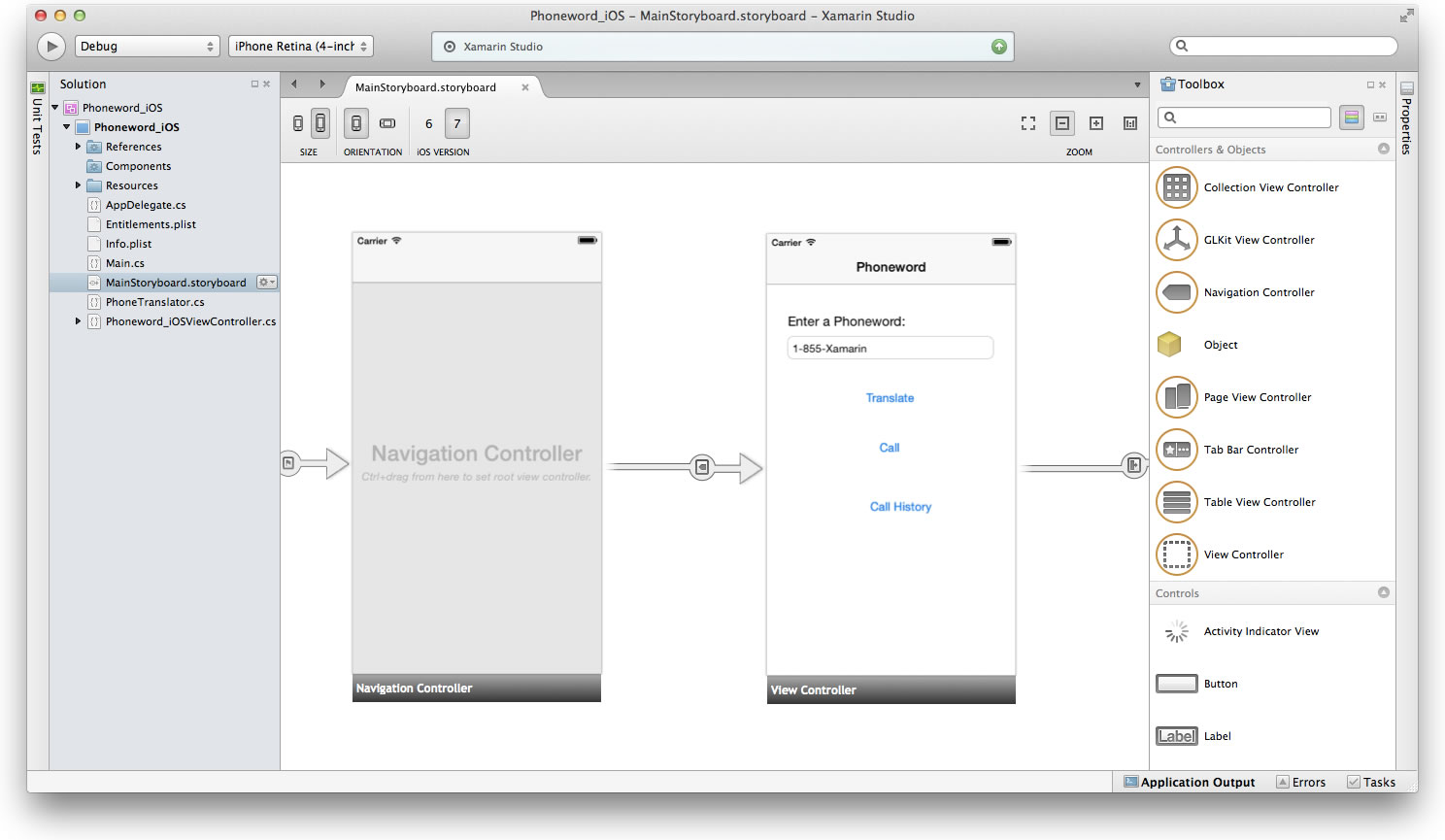Zoom in the designer surface
This screenshot has width=1445, height=840.
point(1096,123)
